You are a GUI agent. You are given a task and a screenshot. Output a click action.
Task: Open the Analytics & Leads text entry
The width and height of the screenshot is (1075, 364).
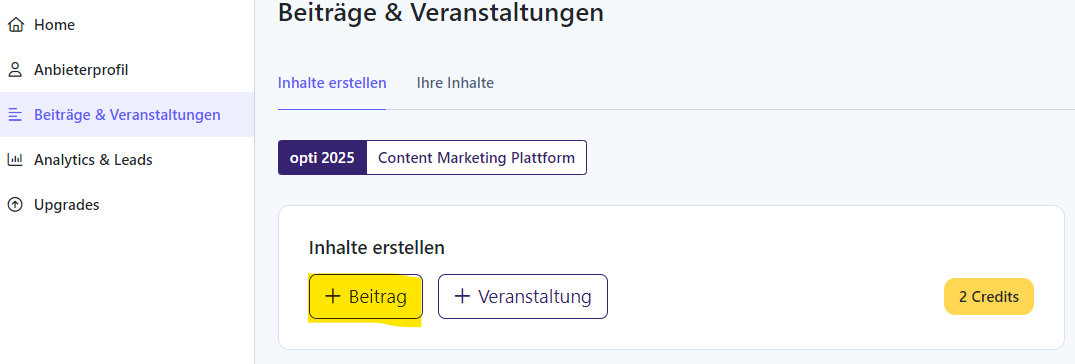pyautogui.click(x=93, y=160)
